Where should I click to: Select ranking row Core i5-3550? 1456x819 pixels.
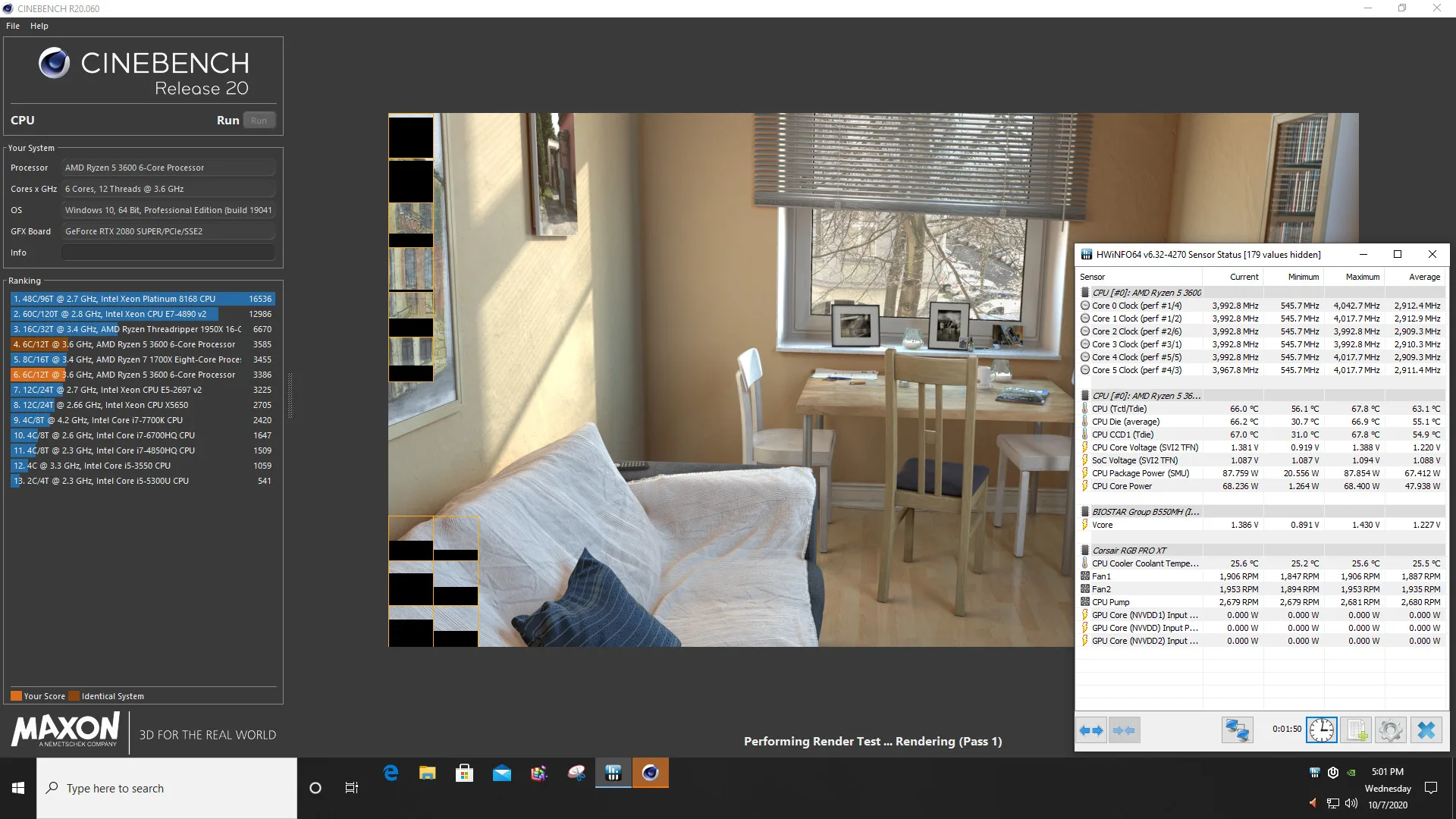pyautogui.click(x=142, y=466)
